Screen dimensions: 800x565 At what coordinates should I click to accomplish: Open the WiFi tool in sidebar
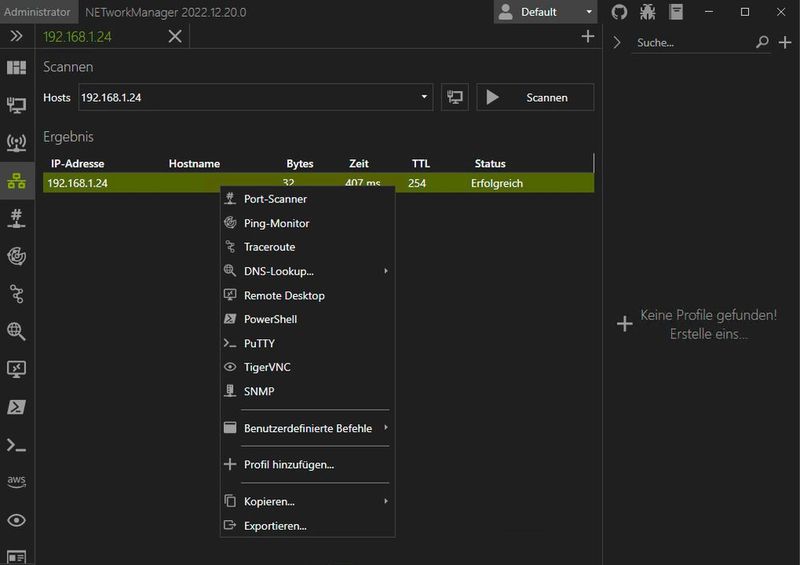click(x=16, y=142)
